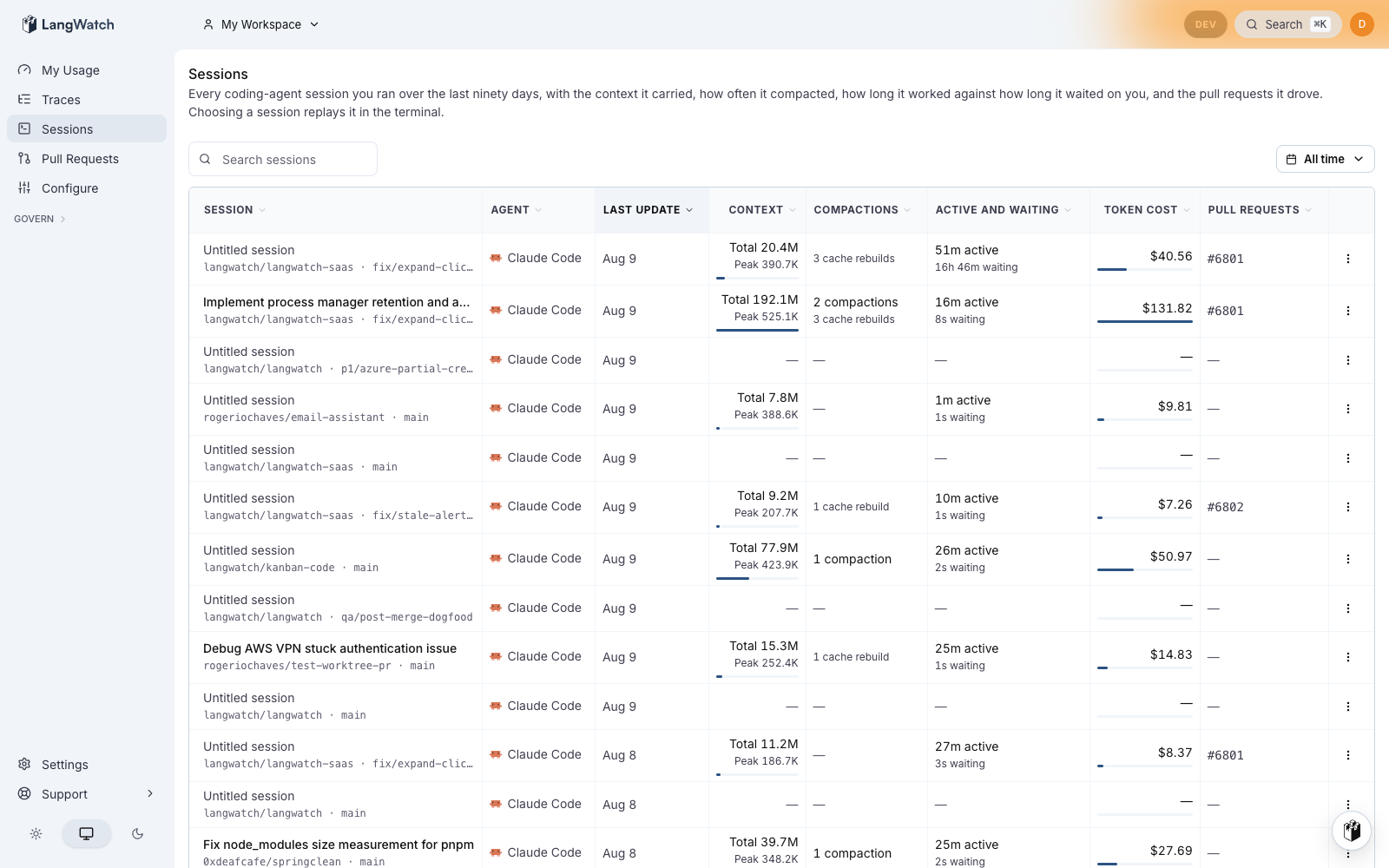Click workspace person icon in header
1389x868 pixels.
208,24
